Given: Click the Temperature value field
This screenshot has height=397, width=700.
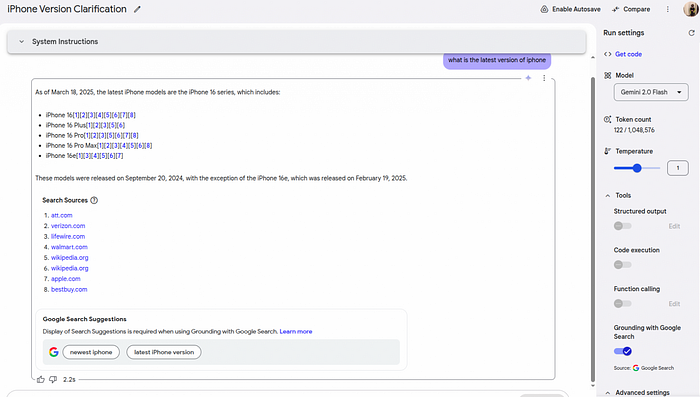Looking at the screenshot, I should (677, 168).
